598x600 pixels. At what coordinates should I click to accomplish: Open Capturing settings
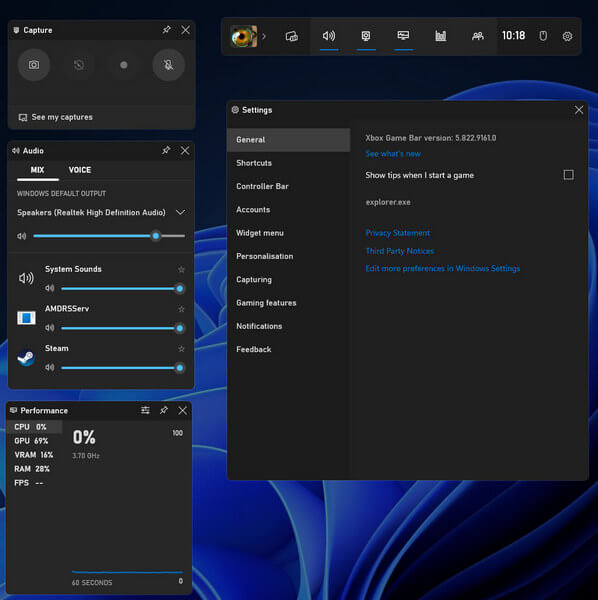tap(288, 280)
